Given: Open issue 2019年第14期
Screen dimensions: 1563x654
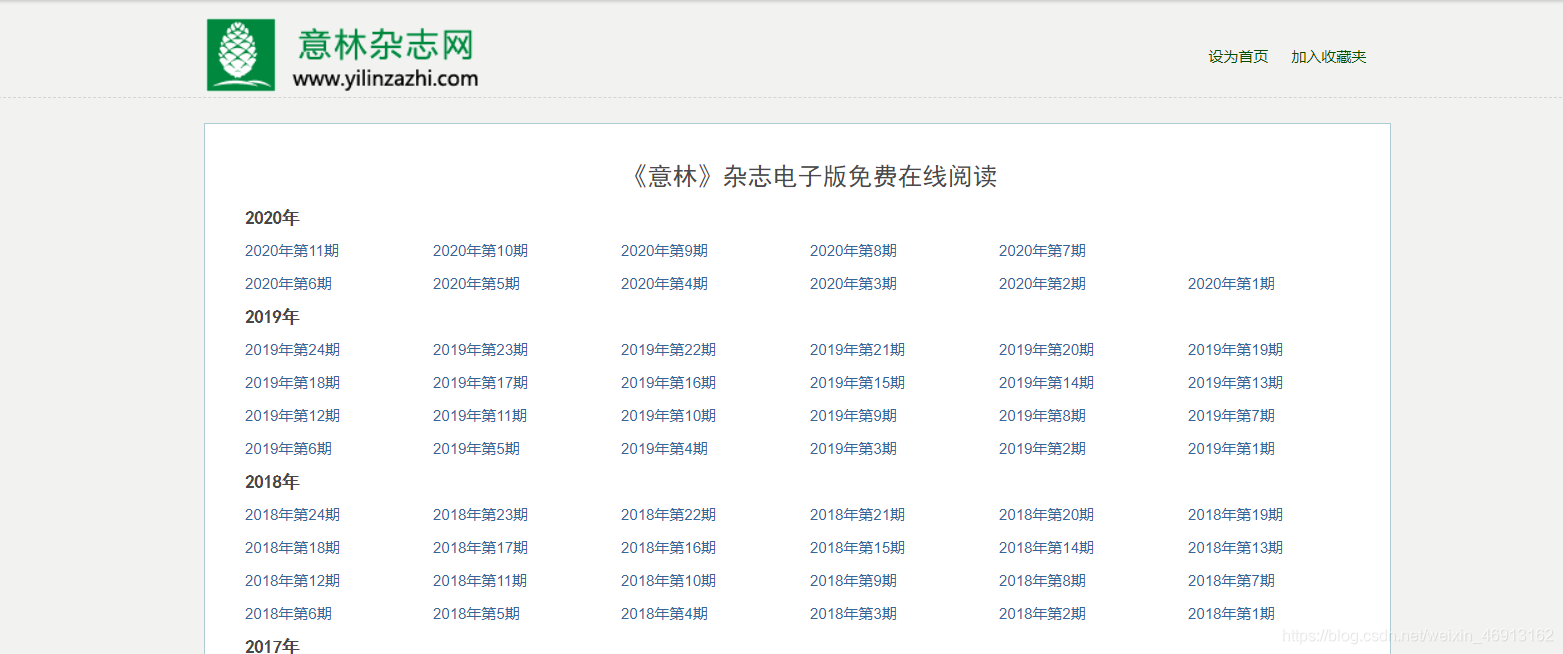Looking at the screenshot, I should tap(1046, 383).
